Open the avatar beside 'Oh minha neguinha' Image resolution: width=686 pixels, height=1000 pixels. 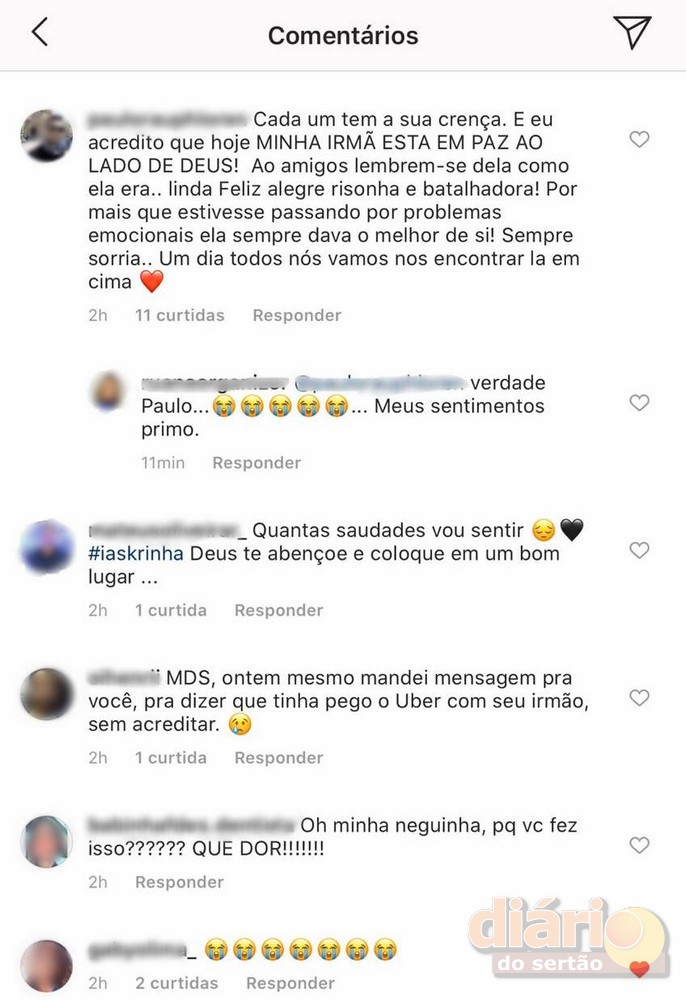pyautogui.click(x=47, y=841)
